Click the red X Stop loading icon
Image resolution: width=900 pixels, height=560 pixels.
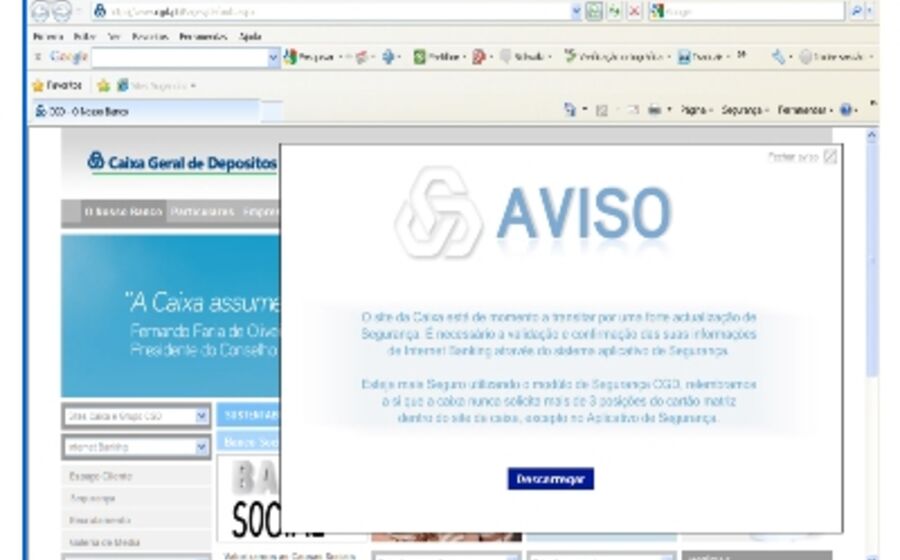[x=634, y=11]
